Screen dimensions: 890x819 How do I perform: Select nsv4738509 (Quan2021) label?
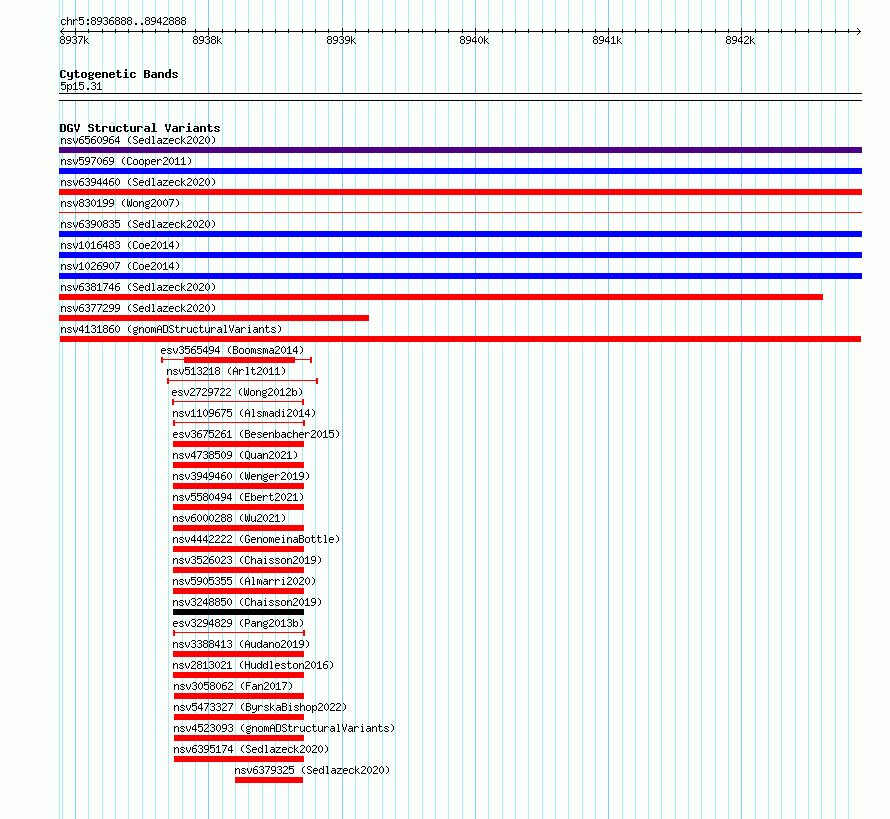235,455
